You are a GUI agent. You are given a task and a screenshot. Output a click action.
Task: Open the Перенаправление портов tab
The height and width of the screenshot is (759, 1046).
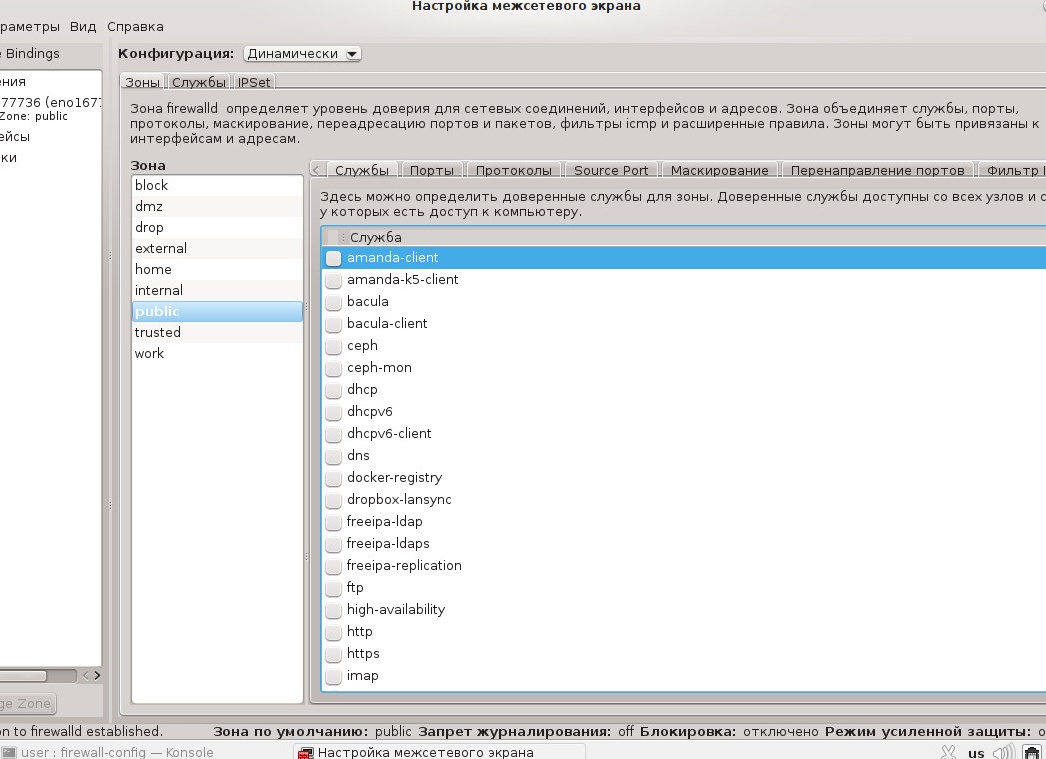click(x=877, y=170)
